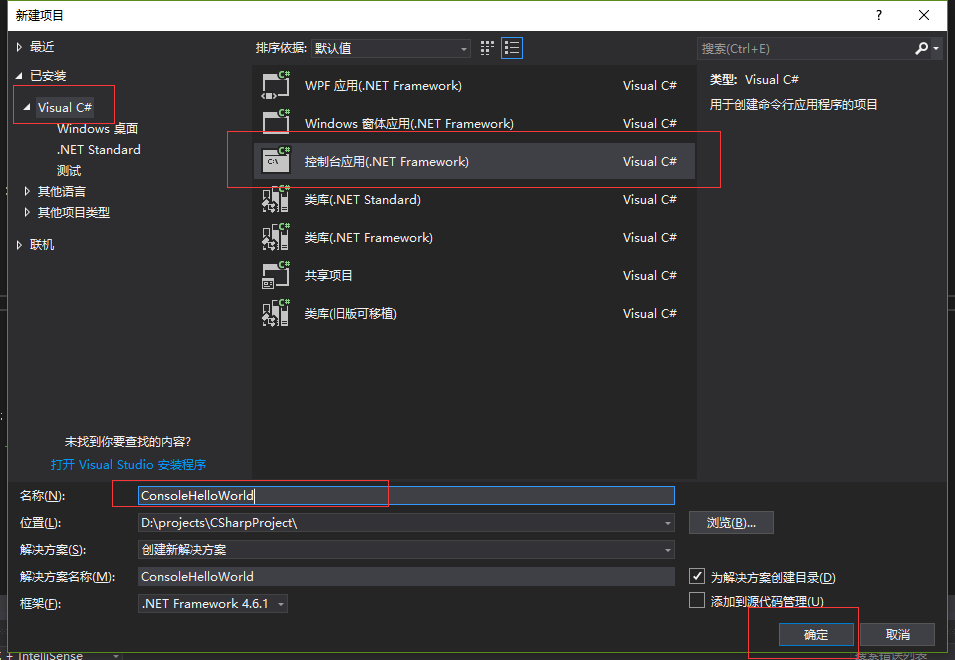Open the .NET Framework version dropdown
Screen dimensions: 955x660
[213, 603]
